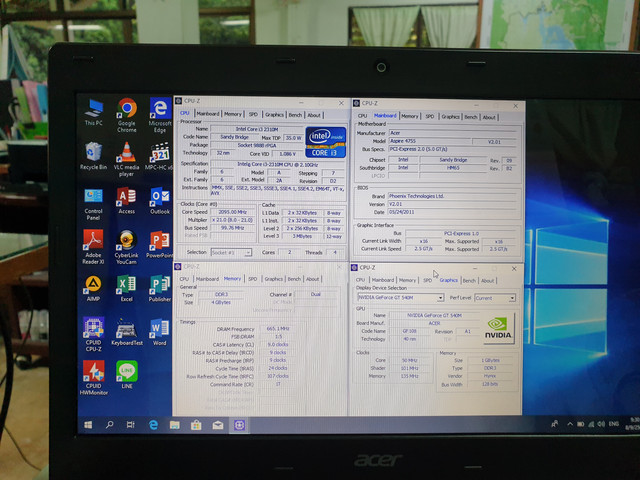Open About tab in Mainboard window
Viewport: 640px width, 480px height.
click(x=489, y=117)
